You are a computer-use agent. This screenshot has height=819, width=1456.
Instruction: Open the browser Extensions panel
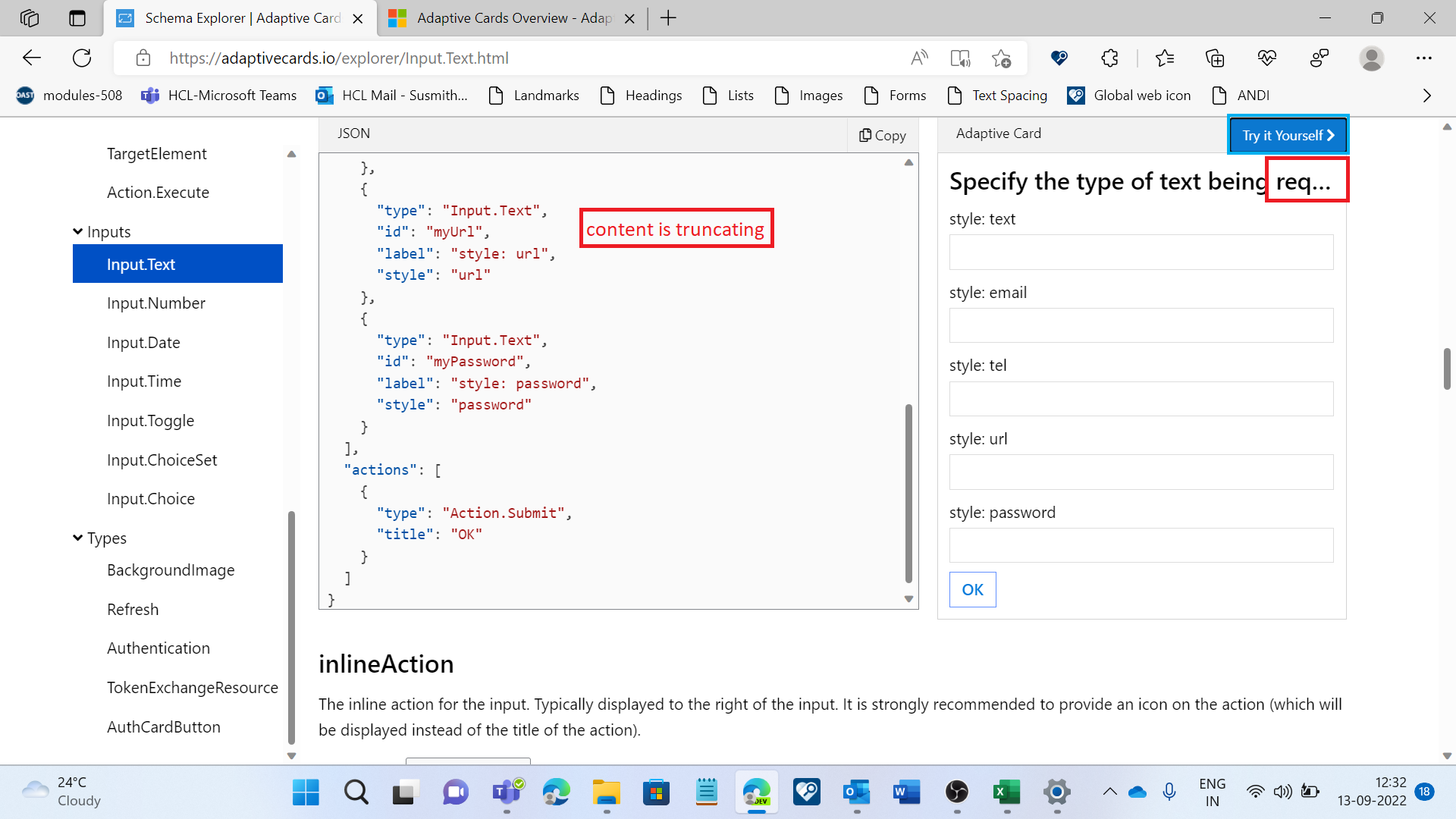(1109, 58)
